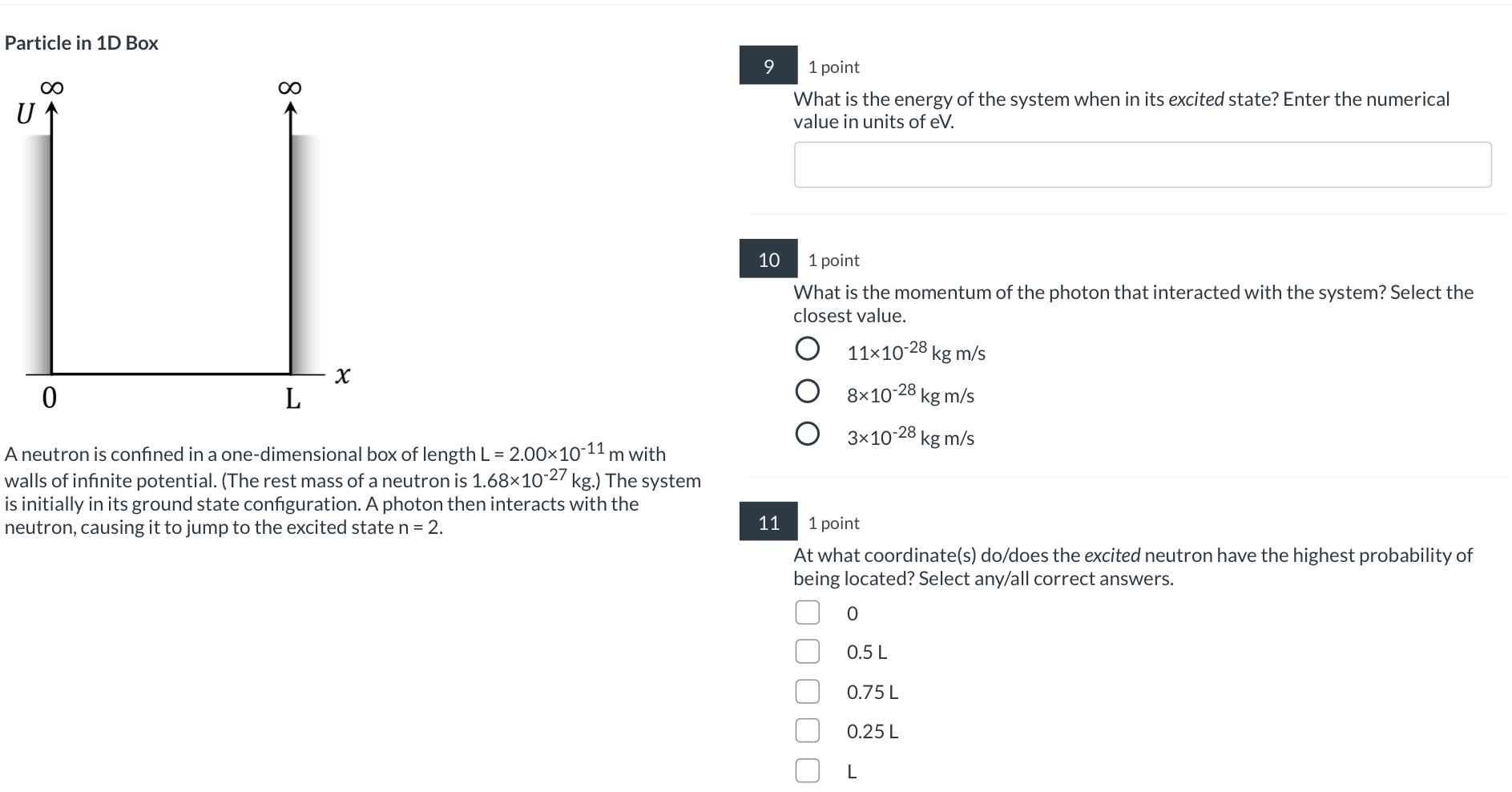Image resolution: width=1512 pixels, height=792 pixels.
Task: Check the 0.75 L checkbox
Action: [x=807, y=691]
